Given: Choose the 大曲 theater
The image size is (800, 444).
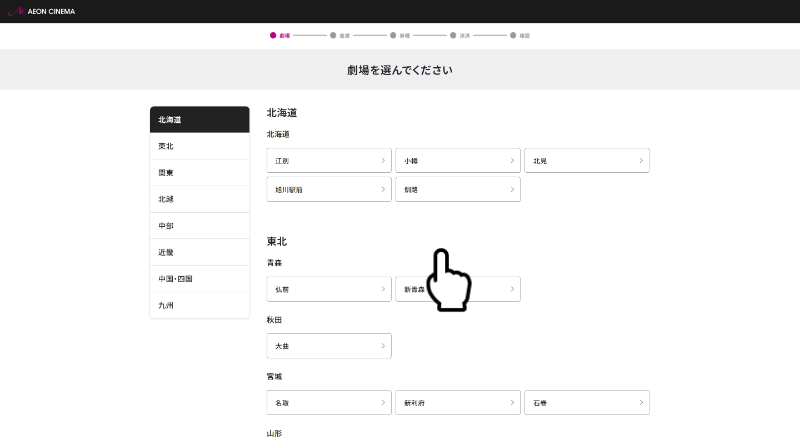Looking at the screenshot, I should 329,346.
